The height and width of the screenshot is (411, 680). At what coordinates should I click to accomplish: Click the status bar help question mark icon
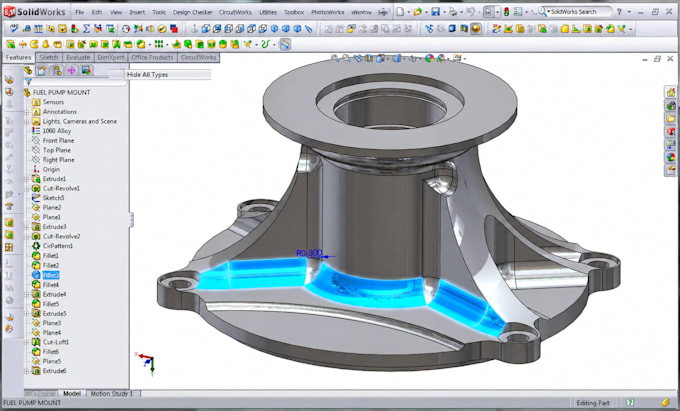click(x=630, y=403)
